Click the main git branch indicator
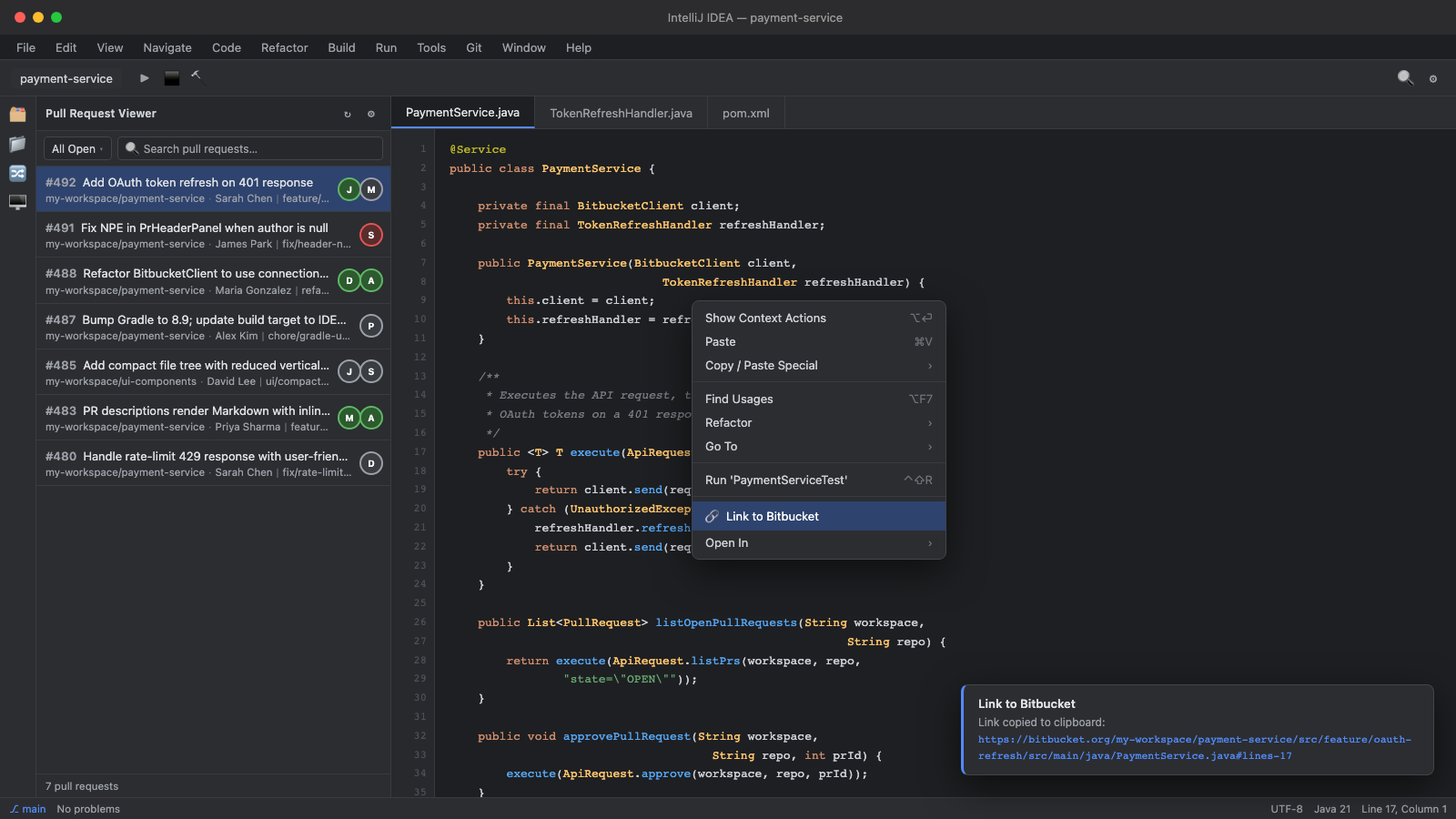This screenshot has height=819, width=1456. (27, 809)
